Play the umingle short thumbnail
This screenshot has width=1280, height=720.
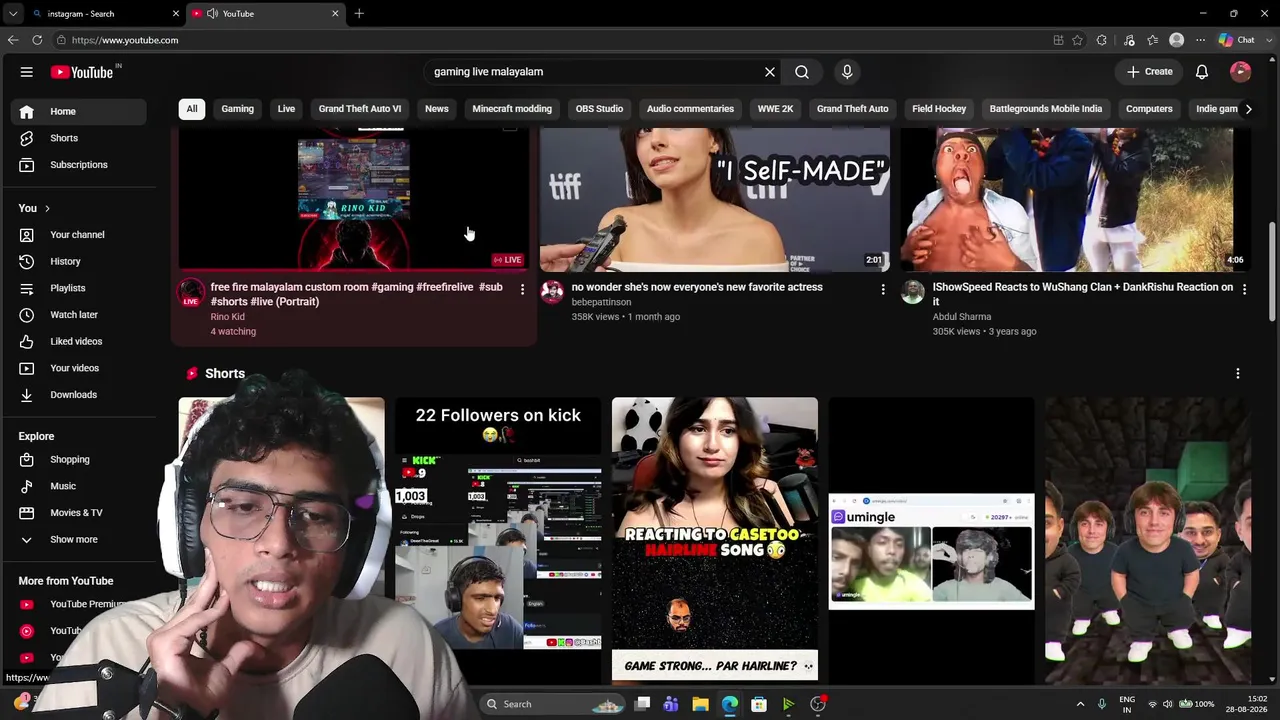[932, 540]
